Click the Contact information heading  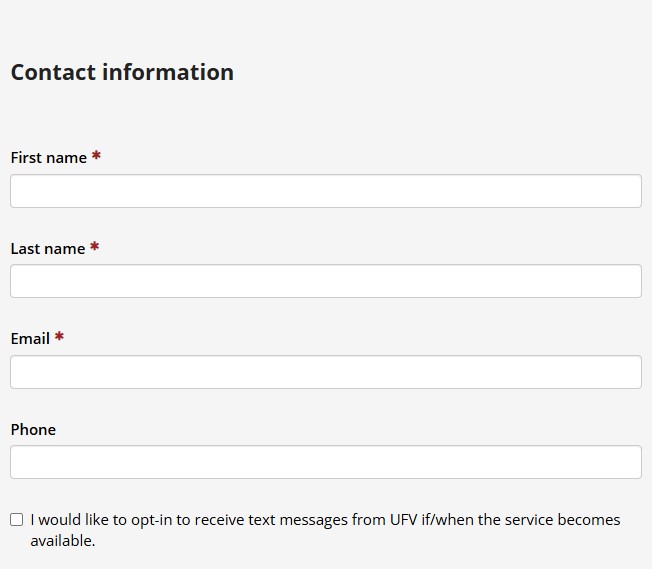(122, 72)
